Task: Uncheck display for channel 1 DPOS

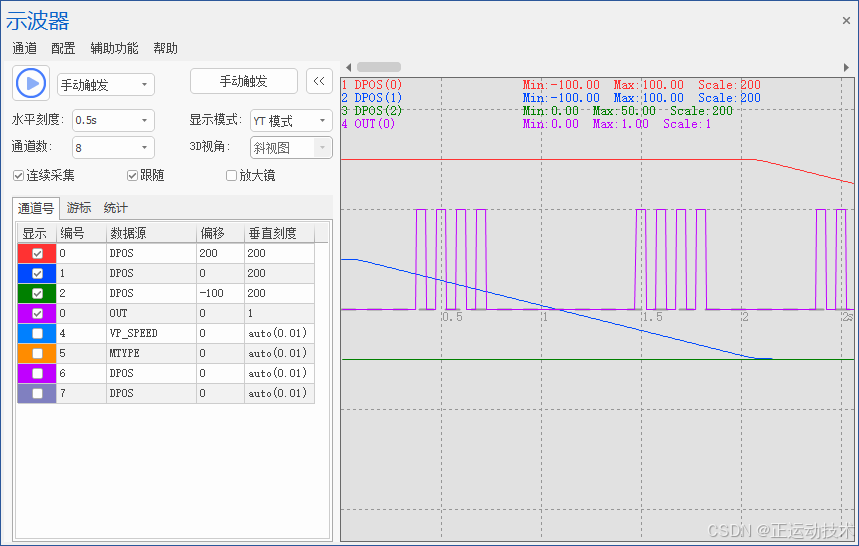Action: (x=37, y=273)
